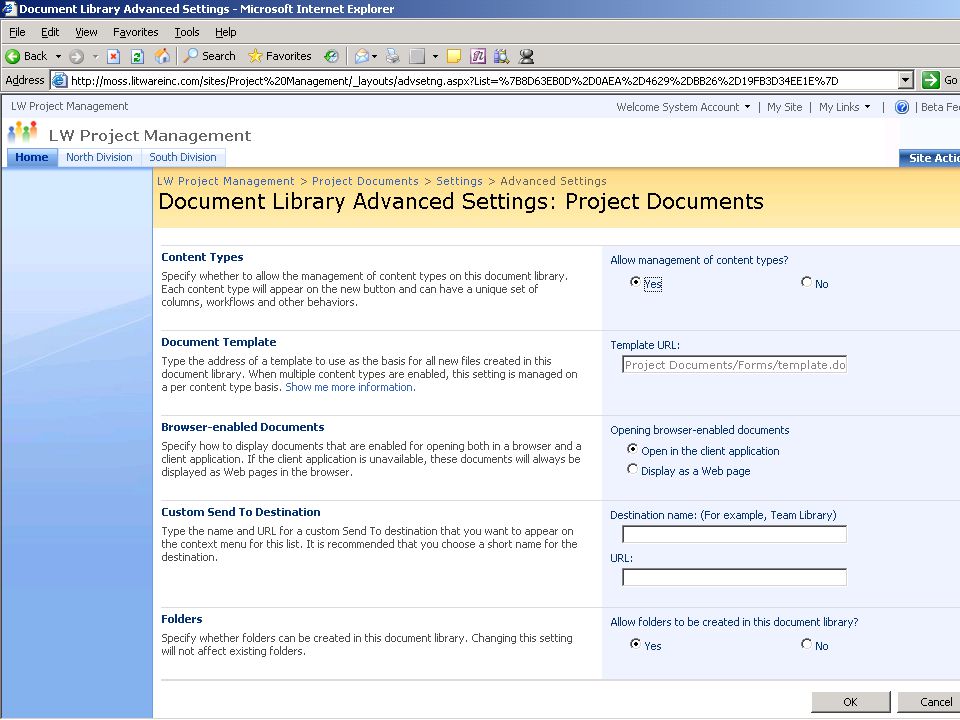Refresh the current page
960x720 pixels.
tap(137, 56)
